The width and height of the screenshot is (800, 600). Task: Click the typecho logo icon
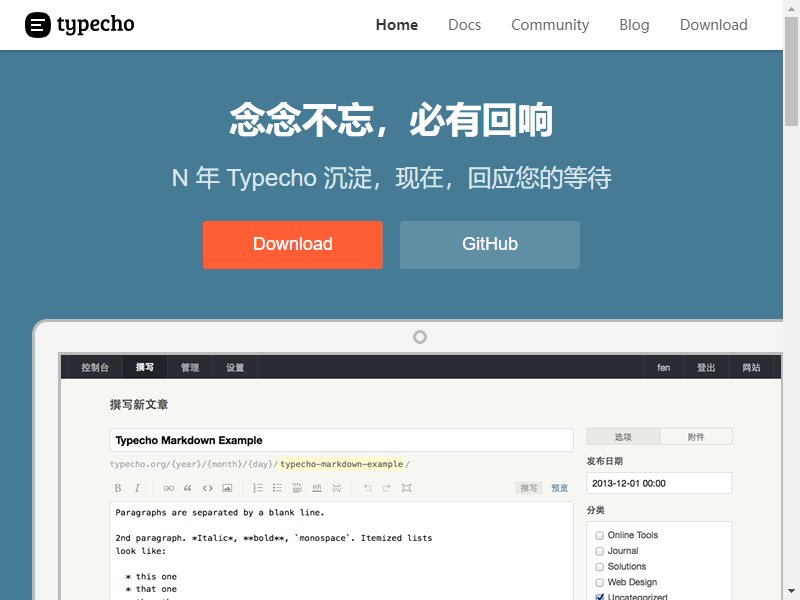click(38, 24)
